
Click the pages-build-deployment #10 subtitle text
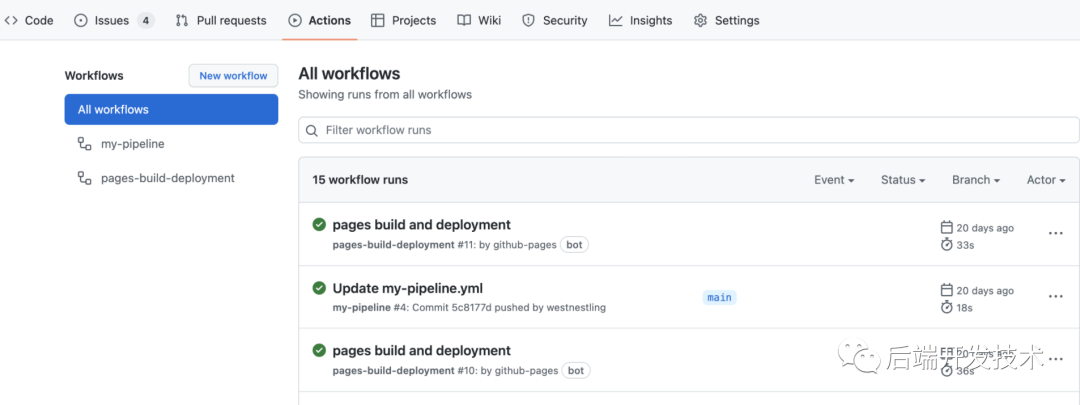445,371
